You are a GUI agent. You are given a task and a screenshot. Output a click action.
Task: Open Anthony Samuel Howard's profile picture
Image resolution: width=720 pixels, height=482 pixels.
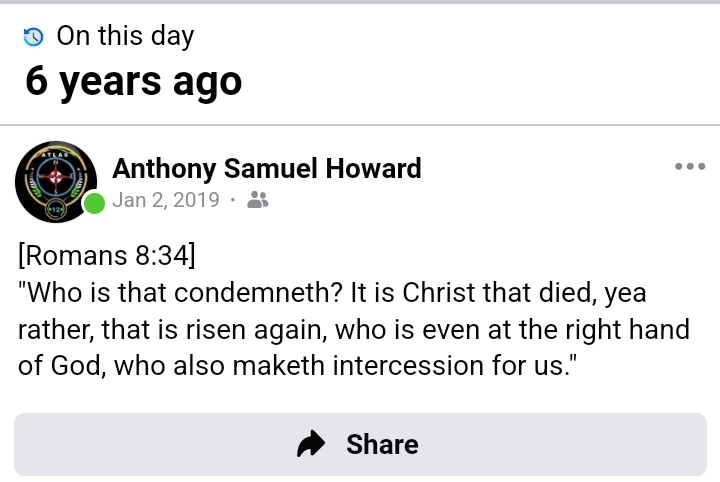(x=56, y=181)
